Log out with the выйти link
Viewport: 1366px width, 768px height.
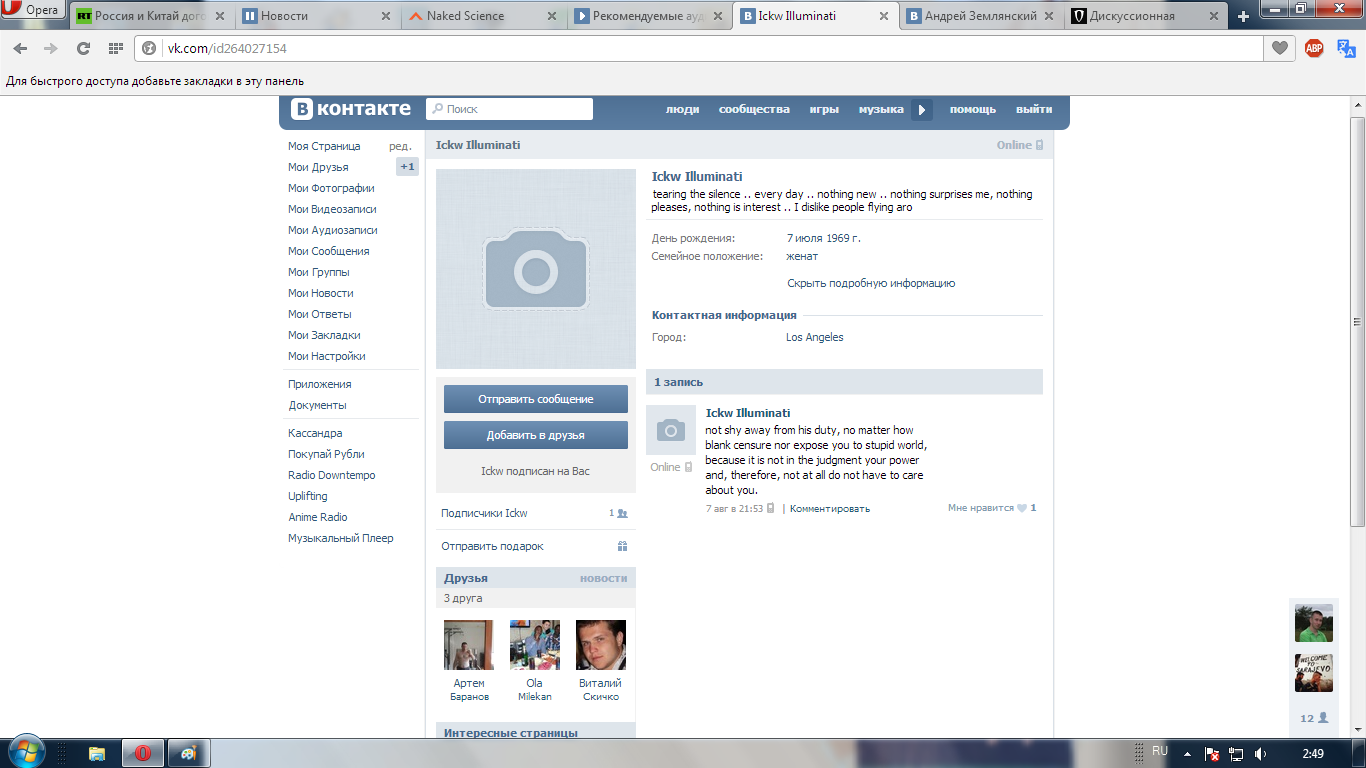1034,109
